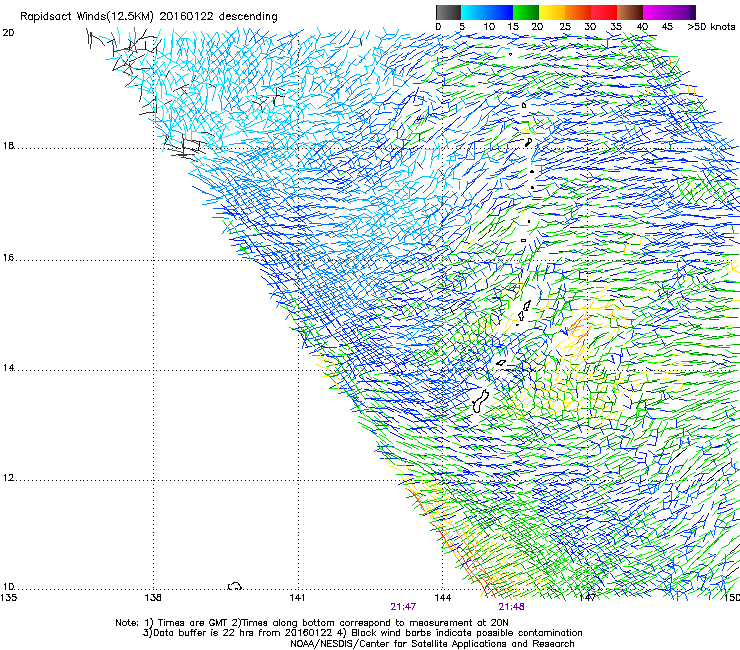Click the legend scale label '0'
740x650 pixels.
click(x=438, y=27)
